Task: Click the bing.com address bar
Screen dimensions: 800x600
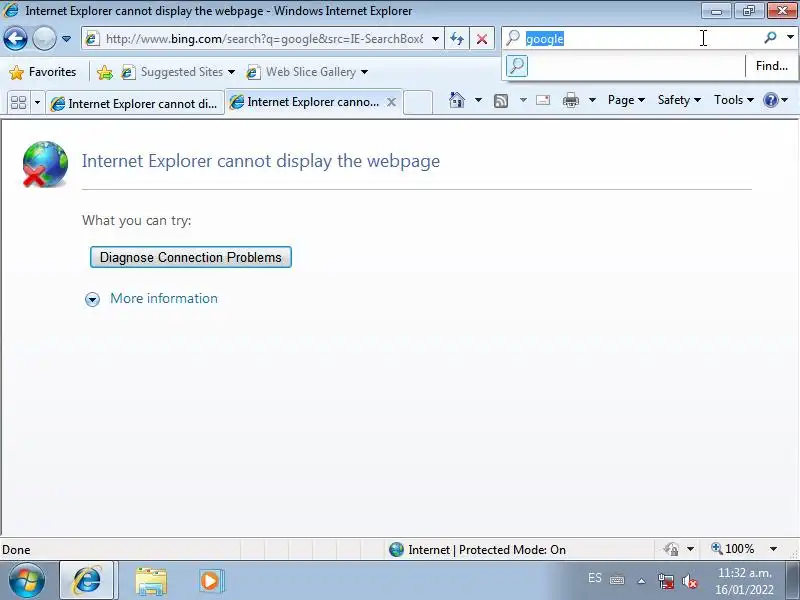Action: coord(264,39)
